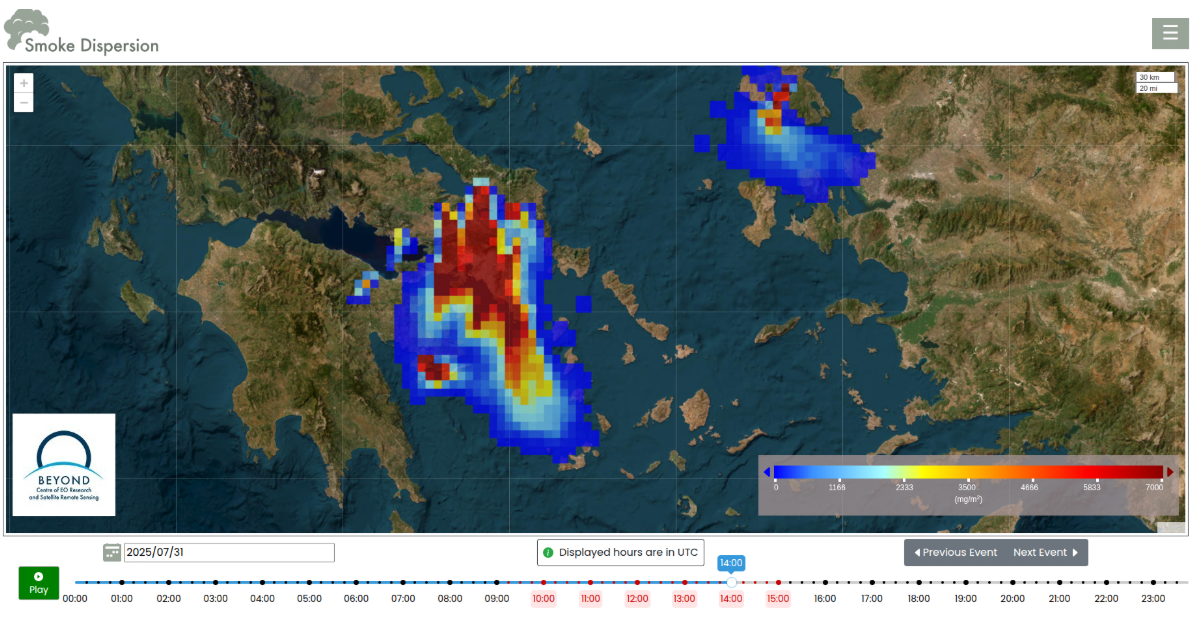Image resolution: width=1198 pixels, height=618 pixels.
Task: Select 20:00 on the timeline
Action: tap(1012, 598)
